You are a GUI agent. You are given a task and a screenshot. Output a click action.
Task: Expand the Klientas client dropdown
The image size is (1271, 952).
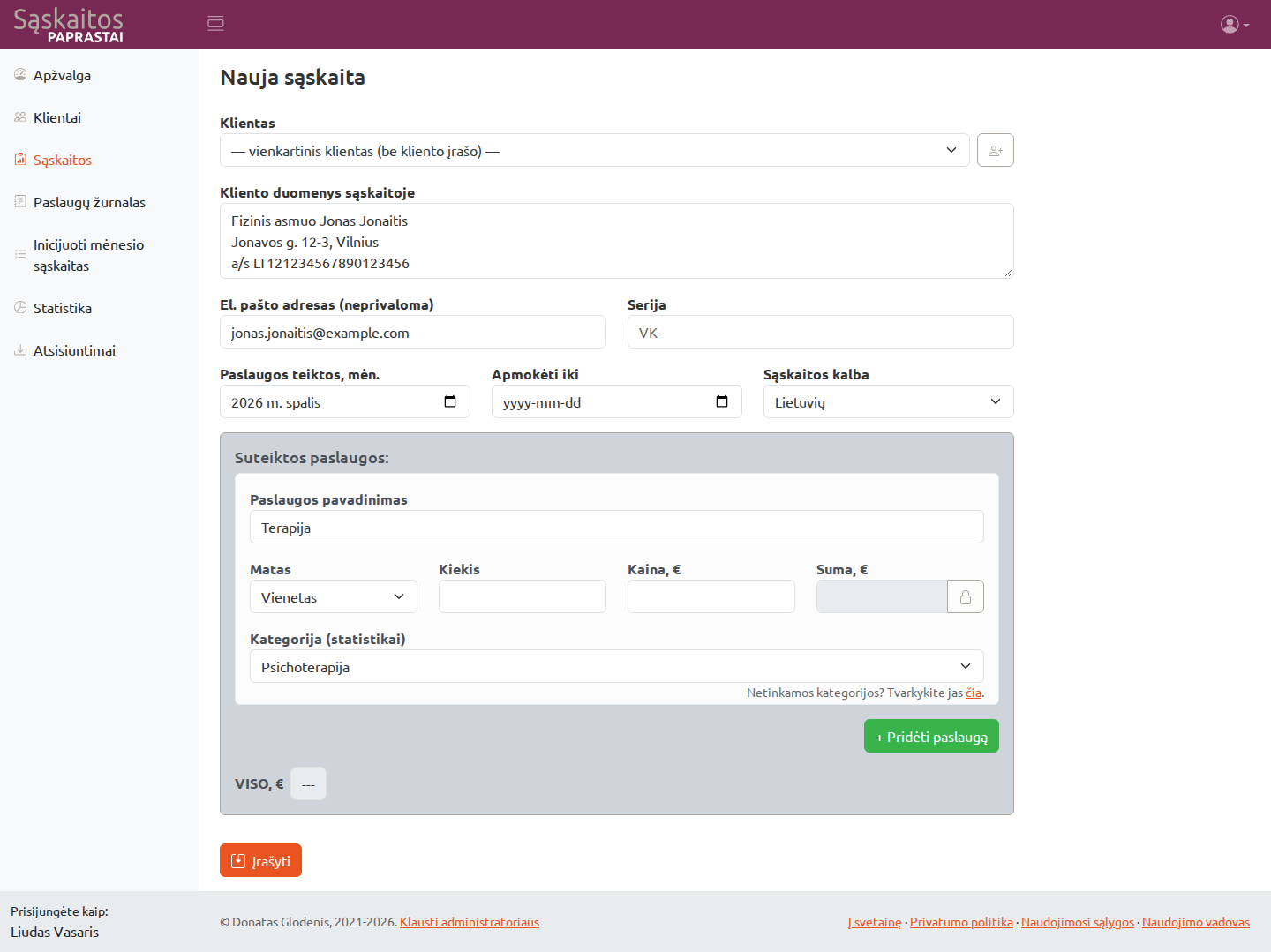click(595, 150)
